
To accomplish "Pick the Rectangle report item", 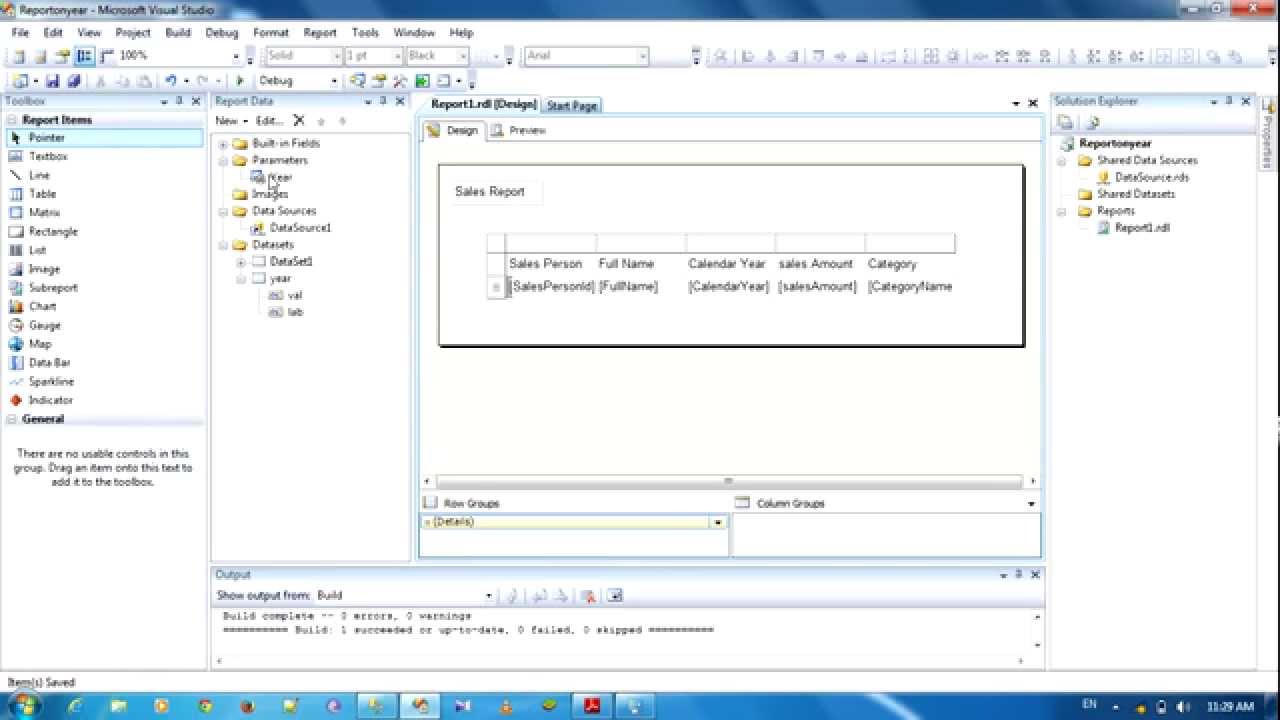I will pos(52,231).
